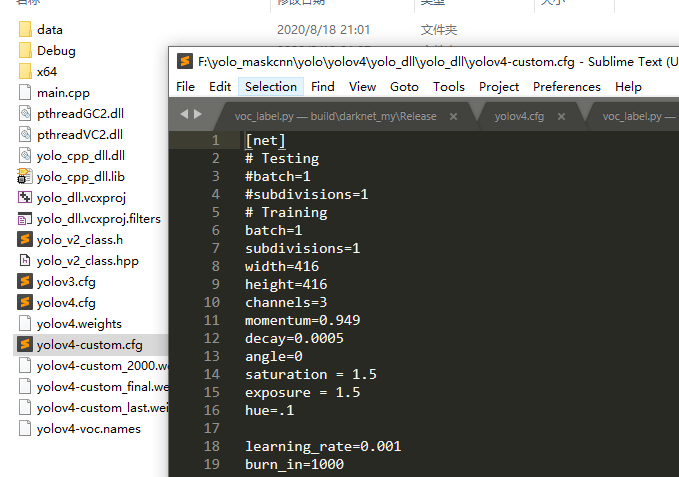Select main.cpp in the file list
This screenshot has width=679, height=477.
(x=63, y=93)
